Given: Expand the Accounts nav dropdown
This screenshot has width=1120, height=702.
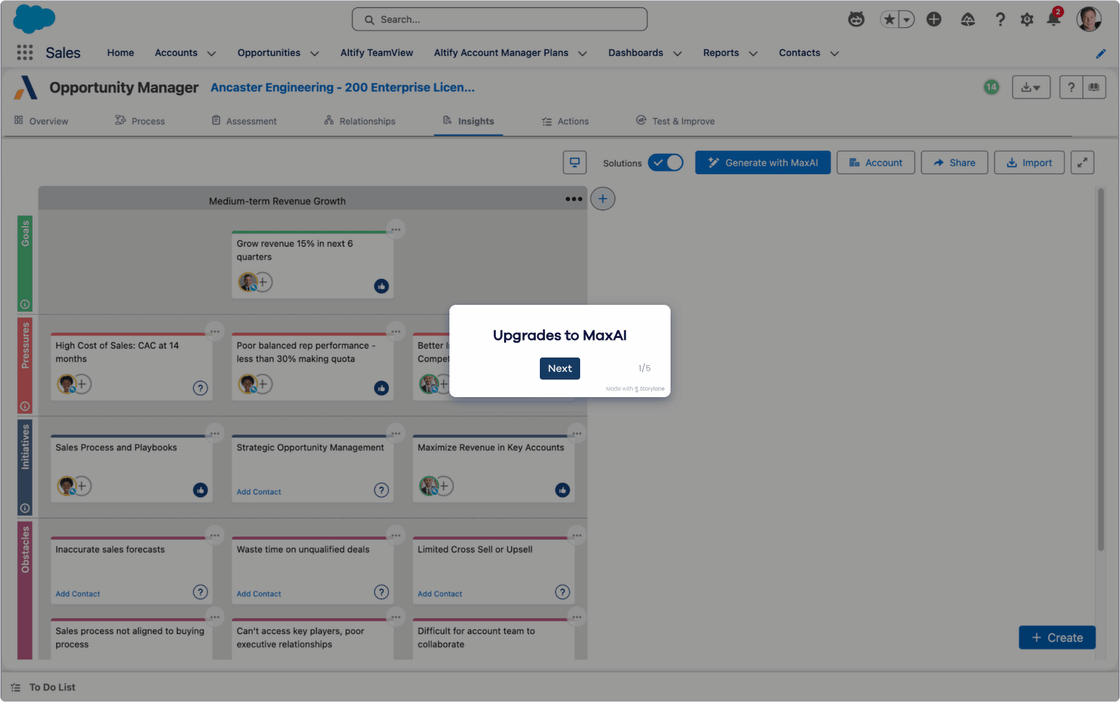Looking at the screenshot, I should (211, 54).
